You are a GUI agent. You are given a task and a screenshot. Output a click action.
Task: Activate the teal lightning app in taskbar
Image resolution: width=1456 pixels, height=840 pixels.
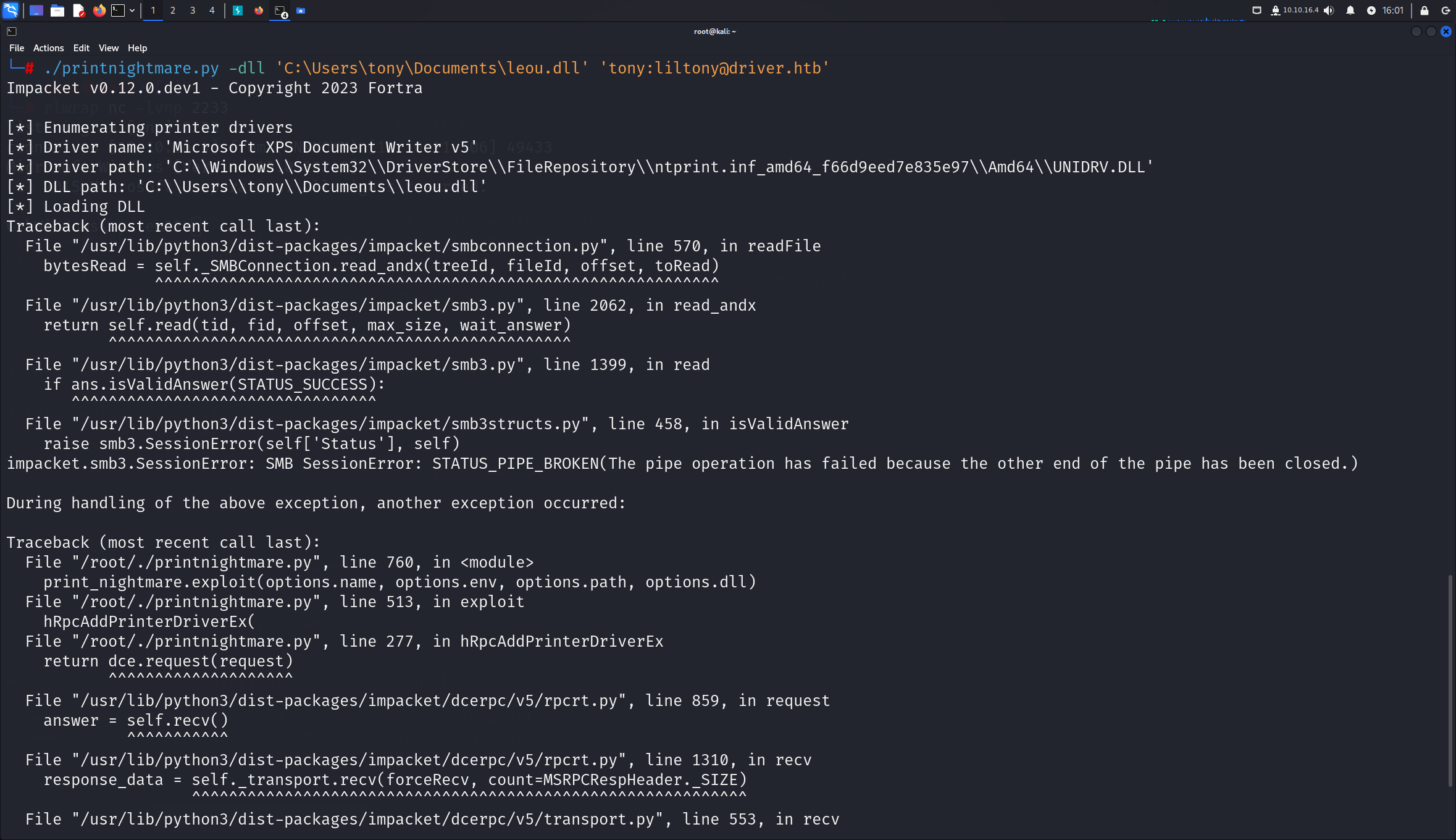(x=238, y=10)
